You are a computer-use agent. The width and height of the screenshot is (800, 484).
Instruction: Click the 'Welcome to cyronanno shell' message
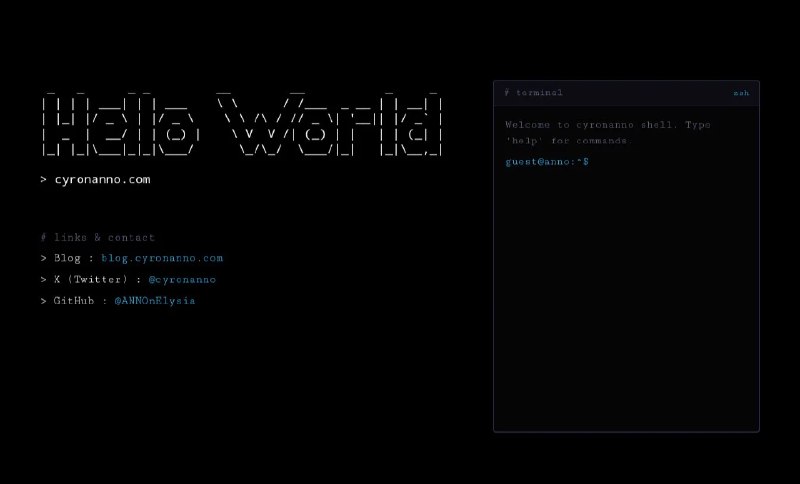[608, 133]
